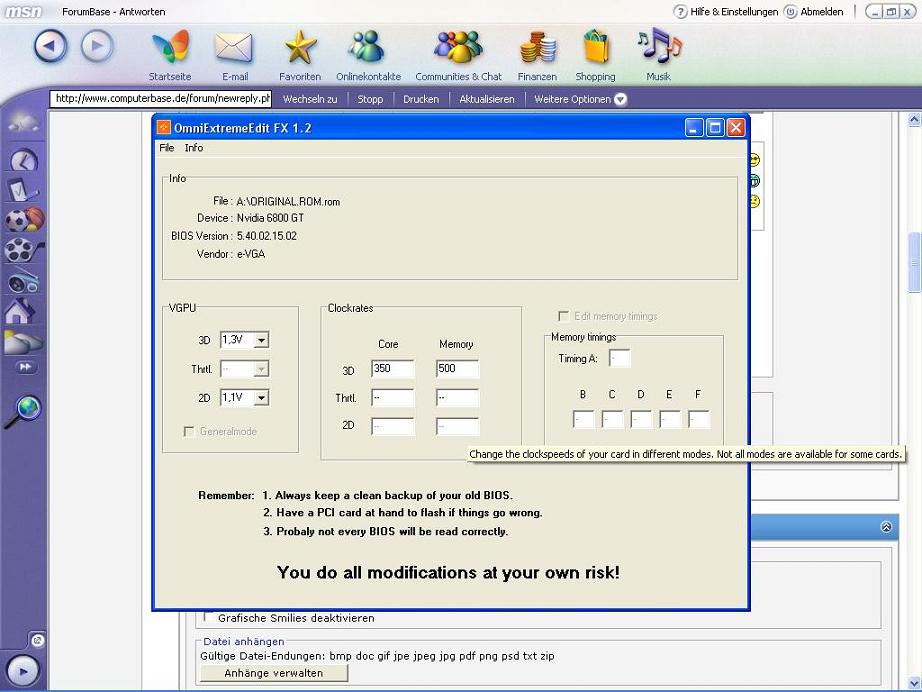This screenshot has height=692, width=922.
Task: Open the 2D VGPU voltage dropdown
Action: click(262, 398)
